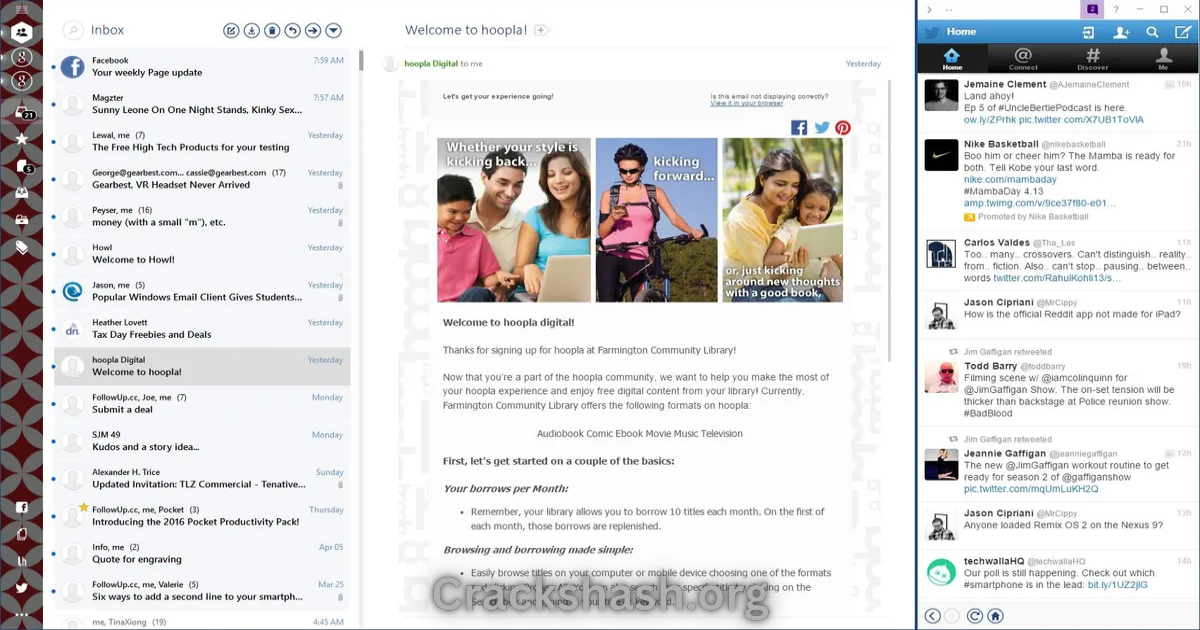Toggle the purple chat notification panel button

click(1092, 9)
